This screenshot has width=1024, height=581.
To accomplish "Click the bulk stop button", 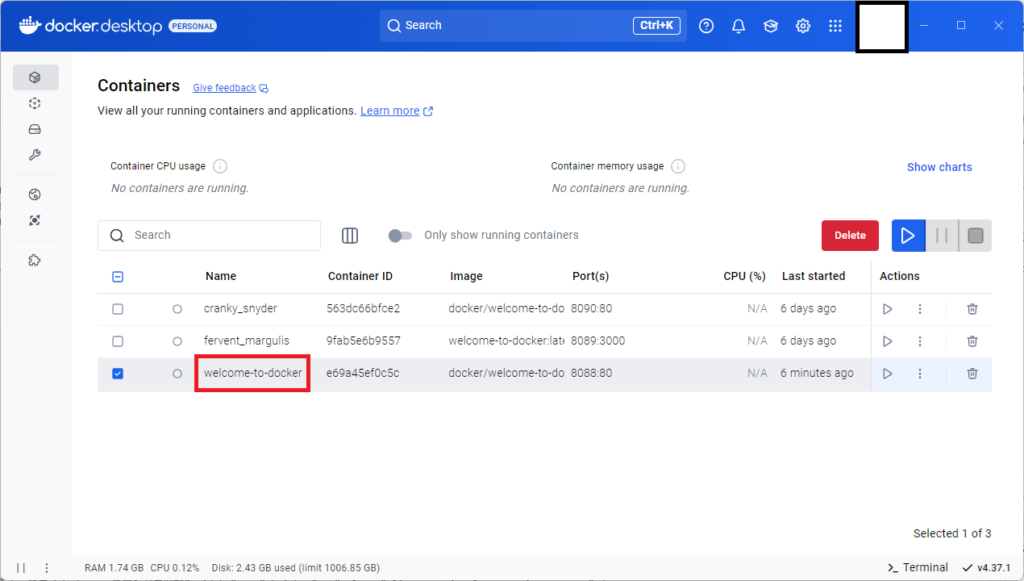I will click(x=976, y=236).
